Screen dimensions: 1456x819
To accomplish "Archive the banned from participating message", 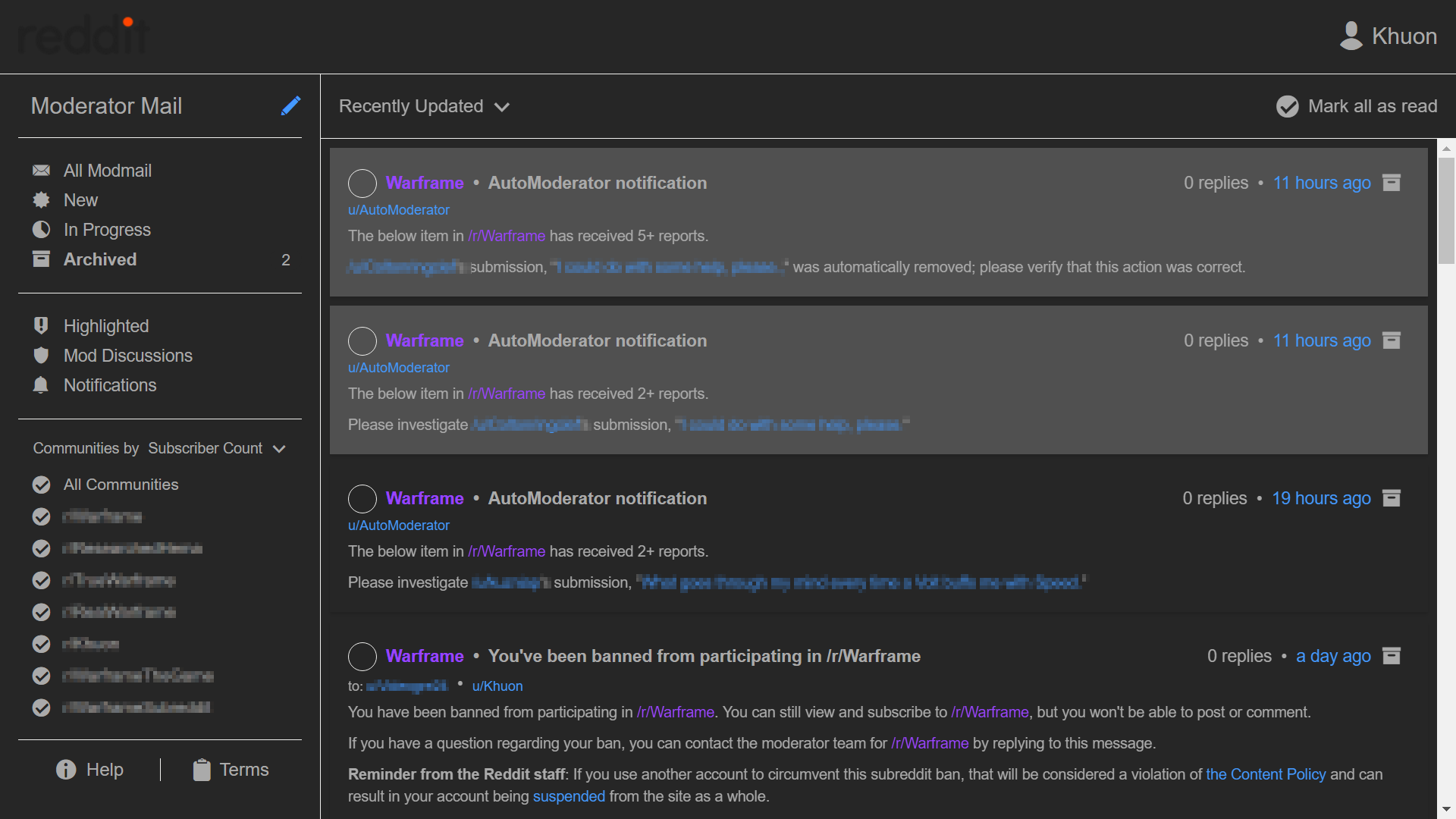I will [1392, 656].
